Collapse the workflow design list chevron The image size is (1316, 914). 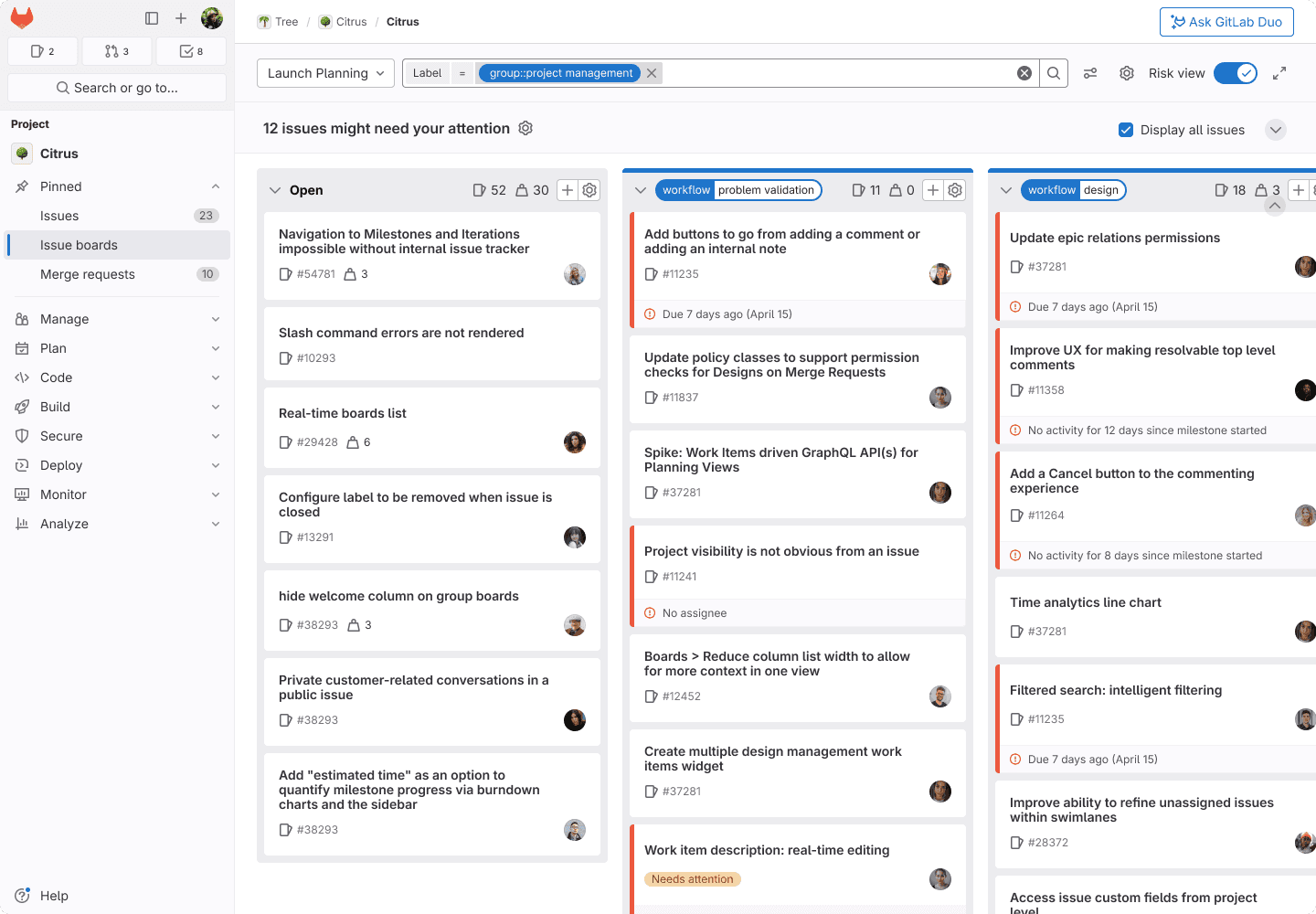[x=1006, y=190]
